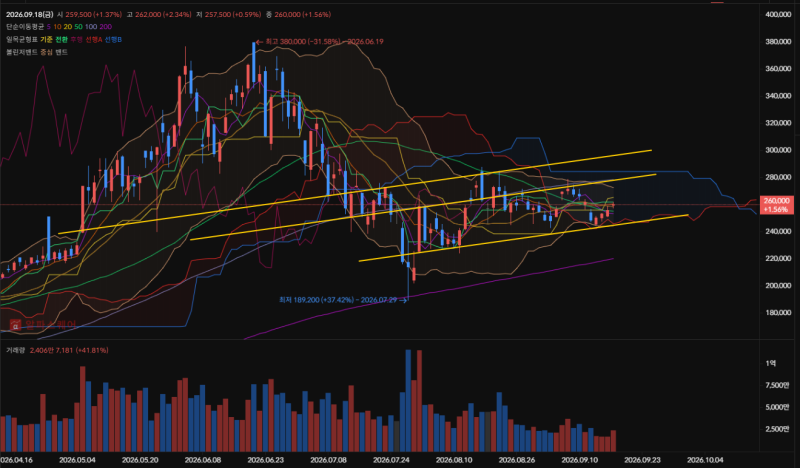Select the 일목균형표 indicator label

pos(22,39)
